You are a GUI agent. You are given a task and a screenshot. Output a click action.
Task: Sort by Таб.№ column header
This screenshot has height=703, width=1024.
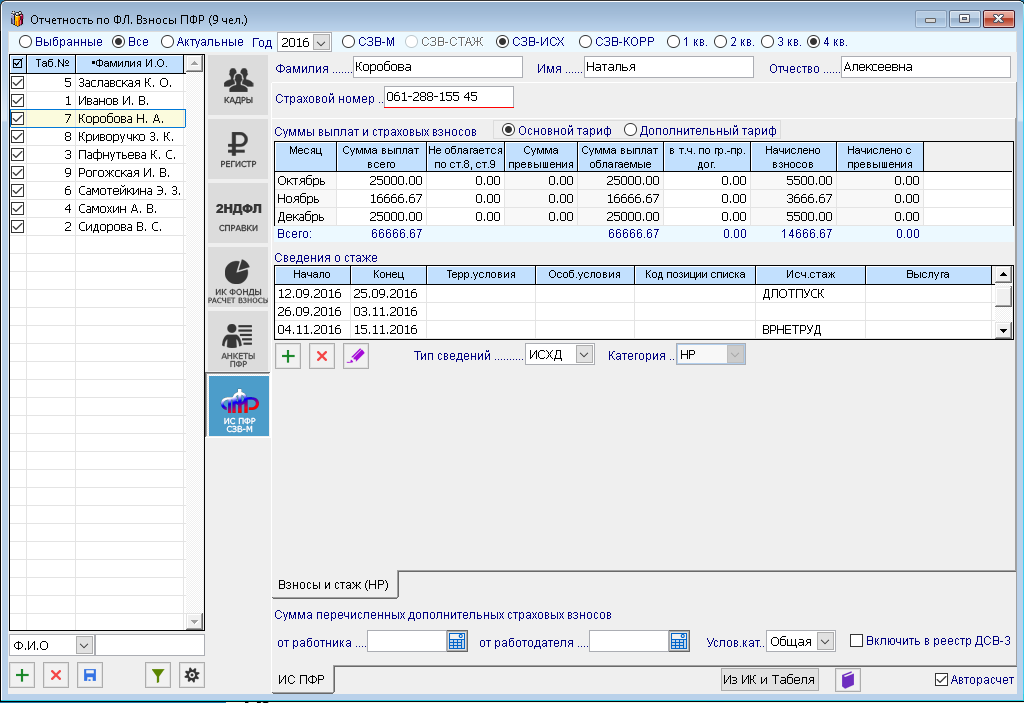tap(52, 63)
